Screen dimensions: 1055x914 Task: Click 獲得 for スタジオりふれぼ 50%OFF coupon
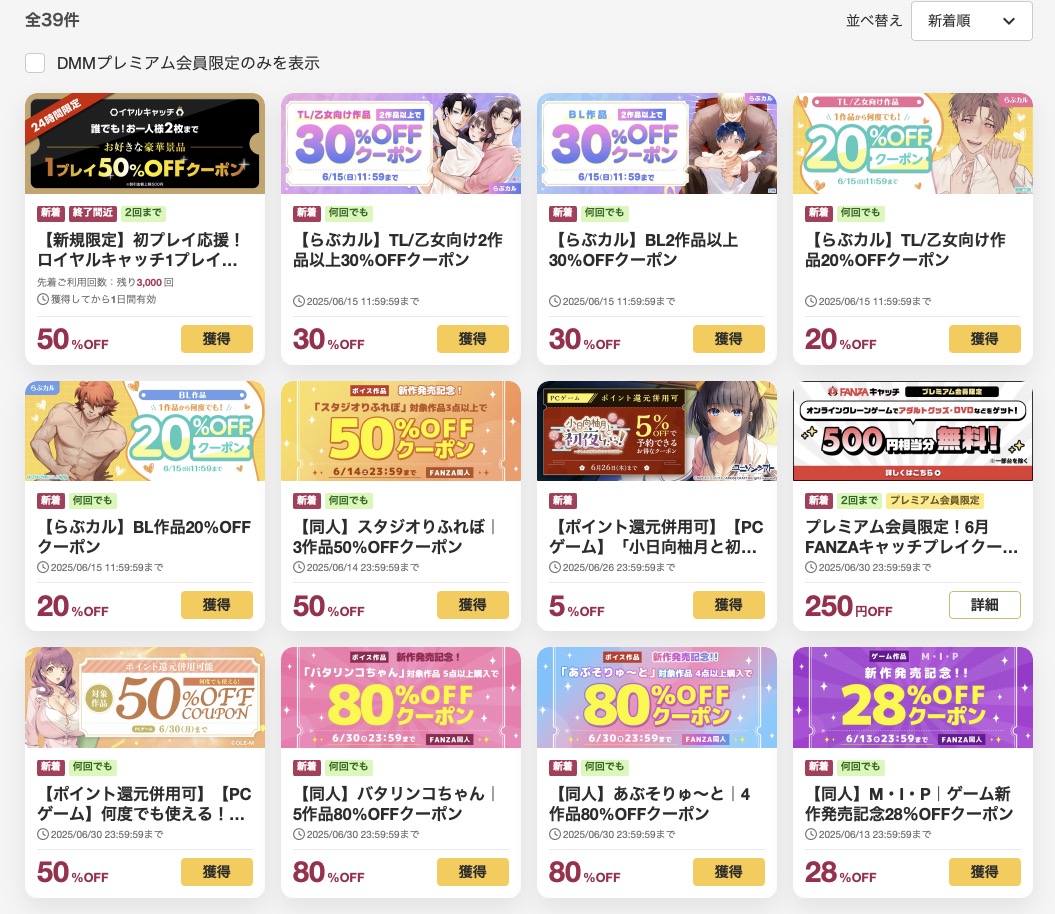point(472,605)
